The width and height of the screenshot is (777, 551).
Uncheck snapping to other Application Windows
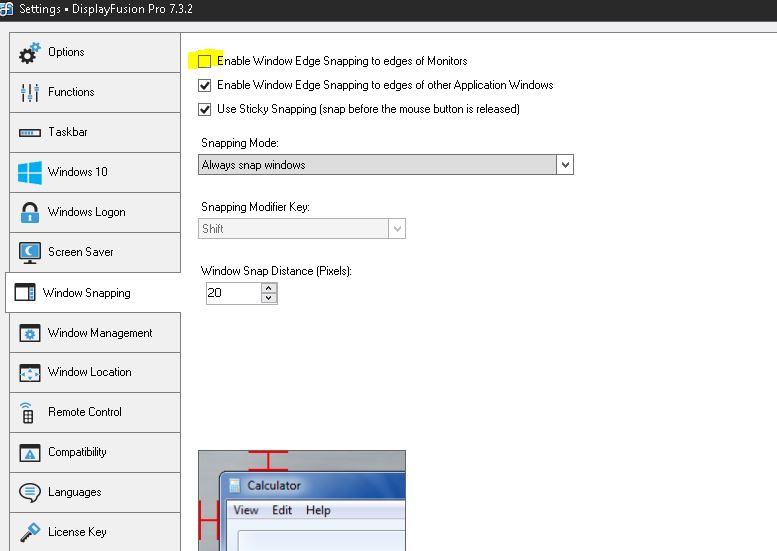(205, 85)
